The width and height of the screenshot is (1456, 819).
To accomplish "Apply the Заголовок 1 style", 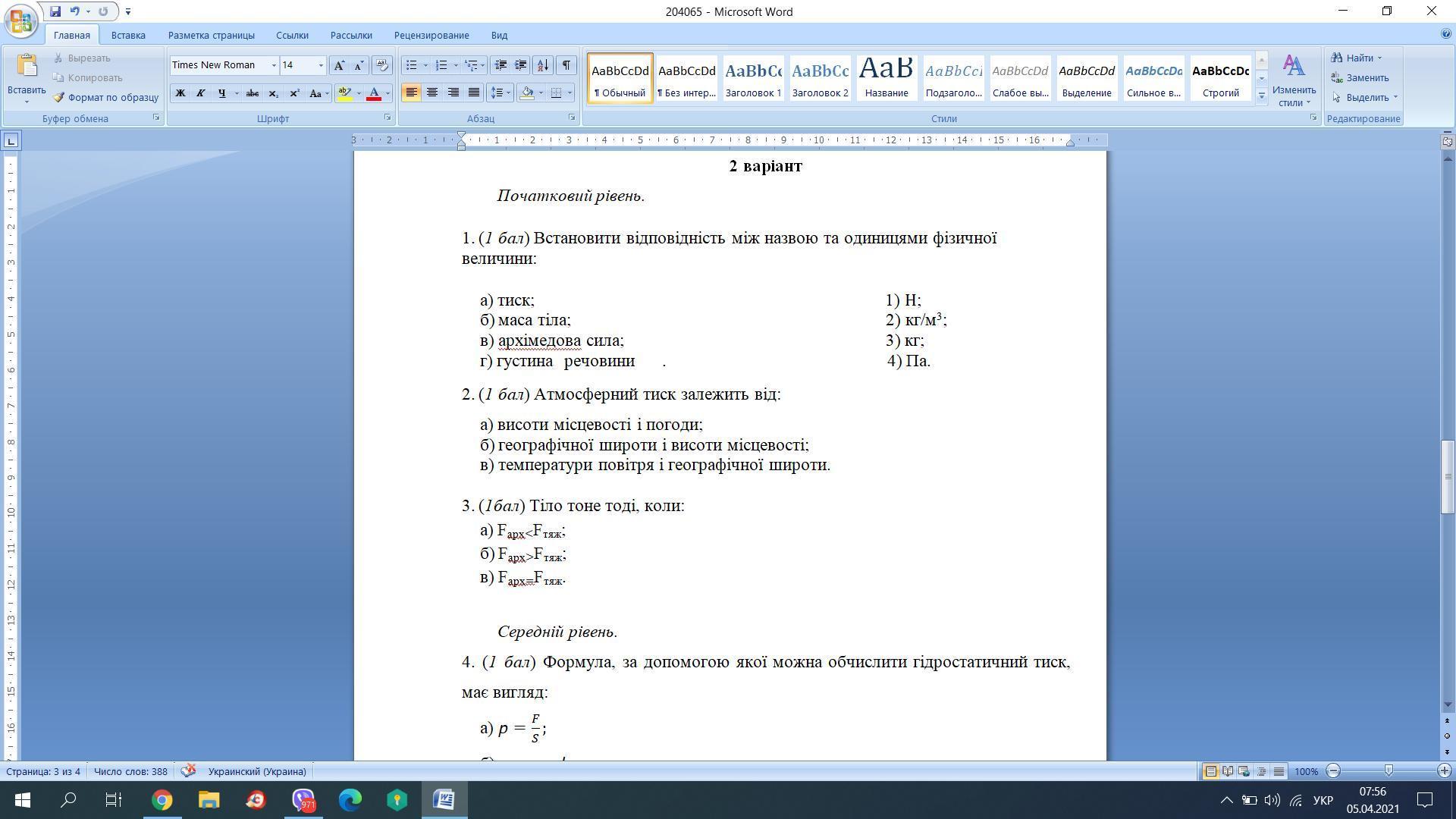I will [x=753, y=78].
